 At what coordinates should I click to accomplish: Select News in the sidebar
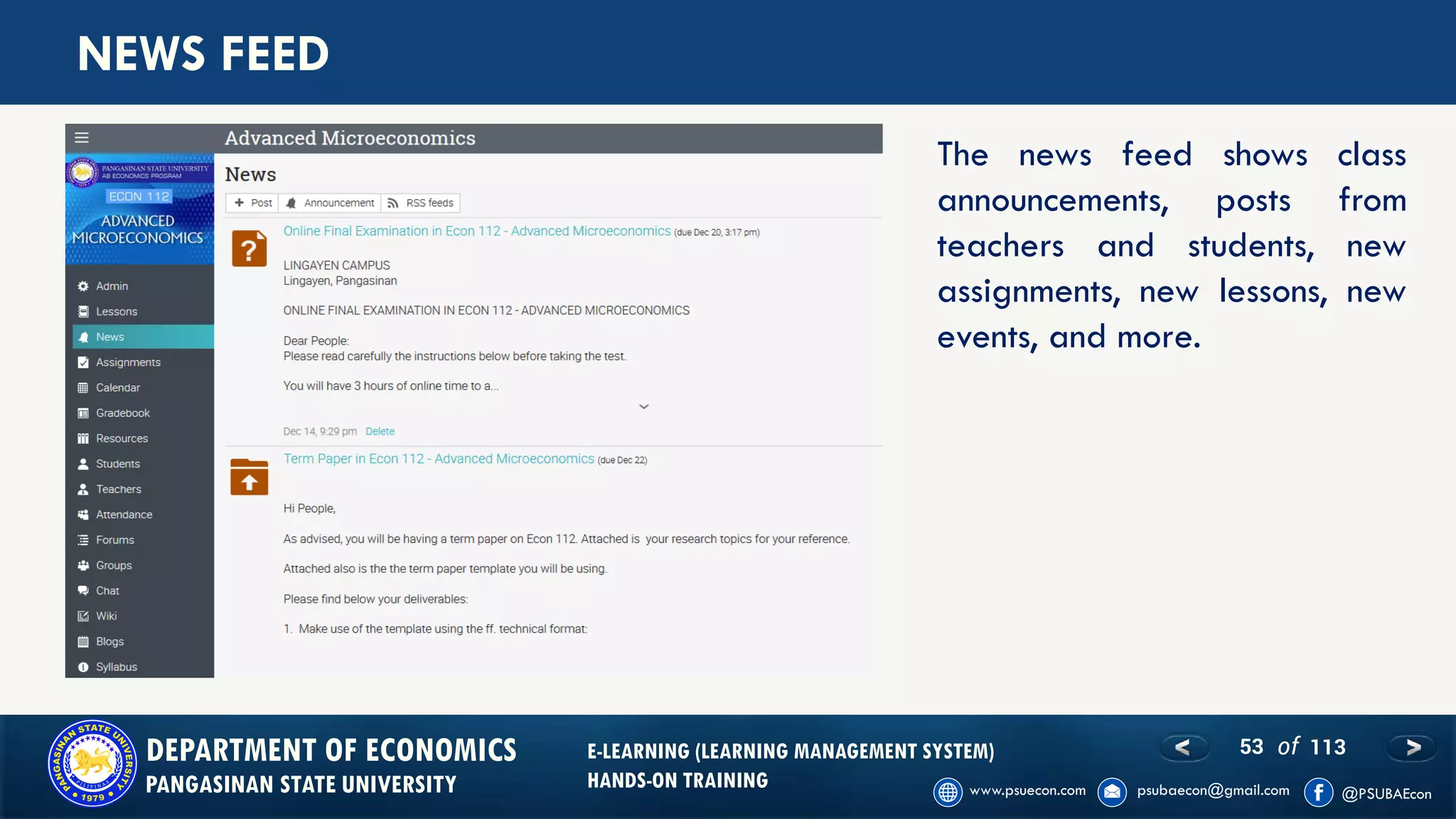143,337
